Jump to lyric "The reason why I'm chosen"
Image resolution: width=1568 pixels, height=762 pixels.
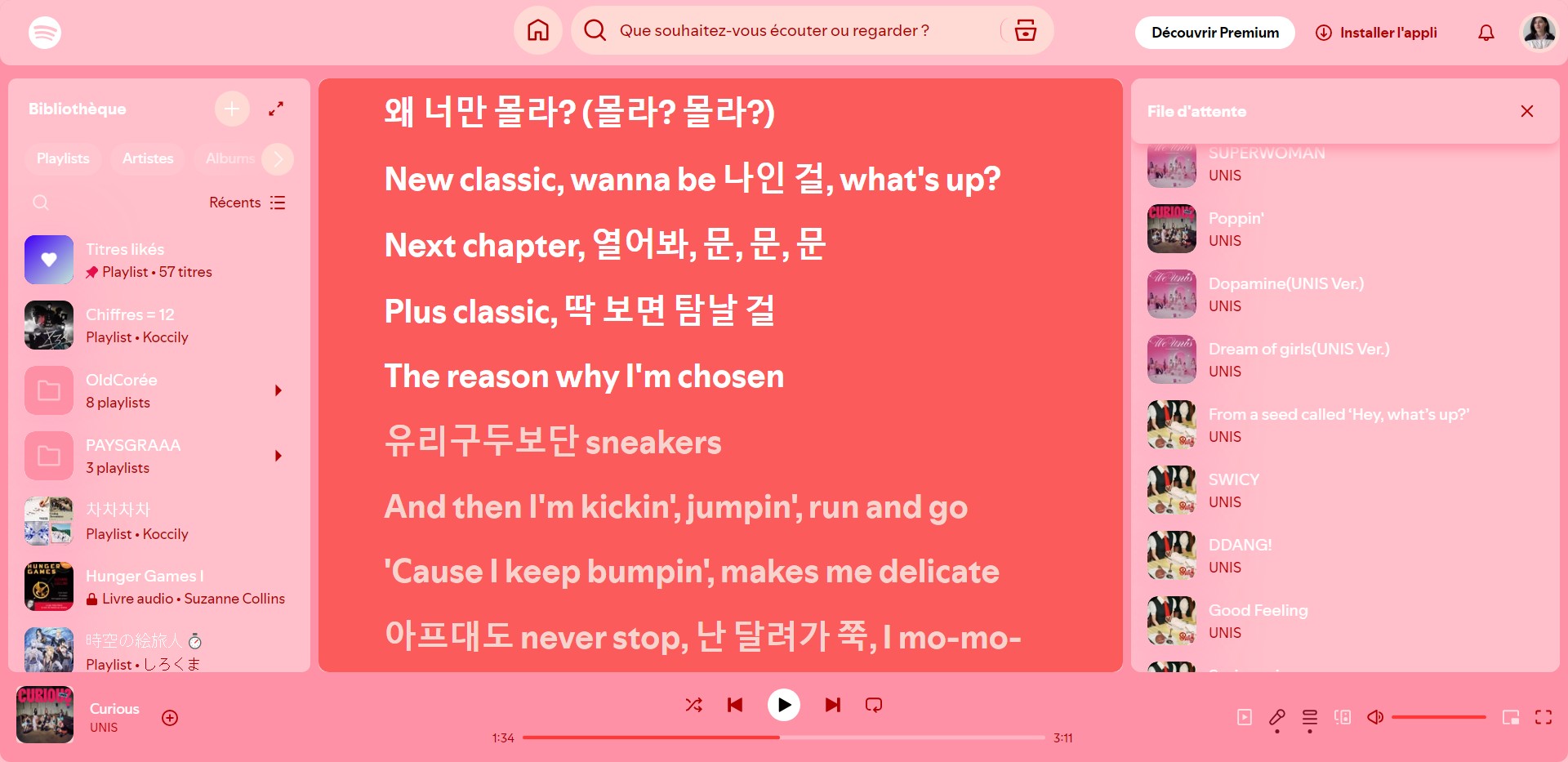coord(584,377)
